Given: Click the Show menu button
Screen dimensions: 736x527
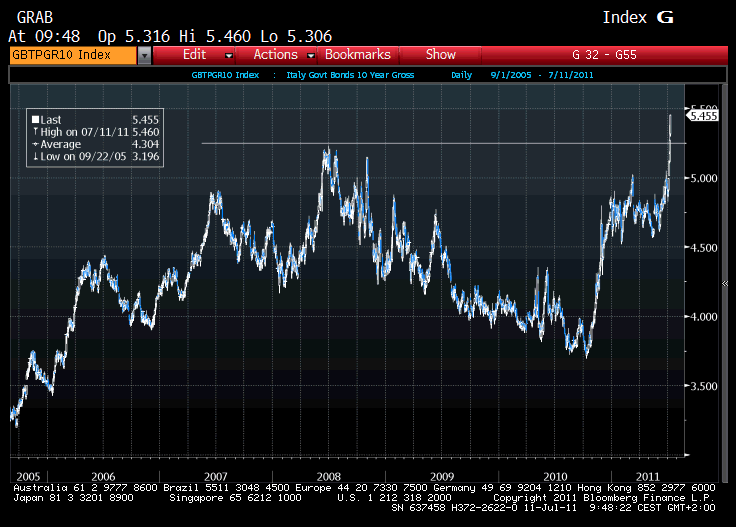Looking at the screenshot, I should point(440,55).
